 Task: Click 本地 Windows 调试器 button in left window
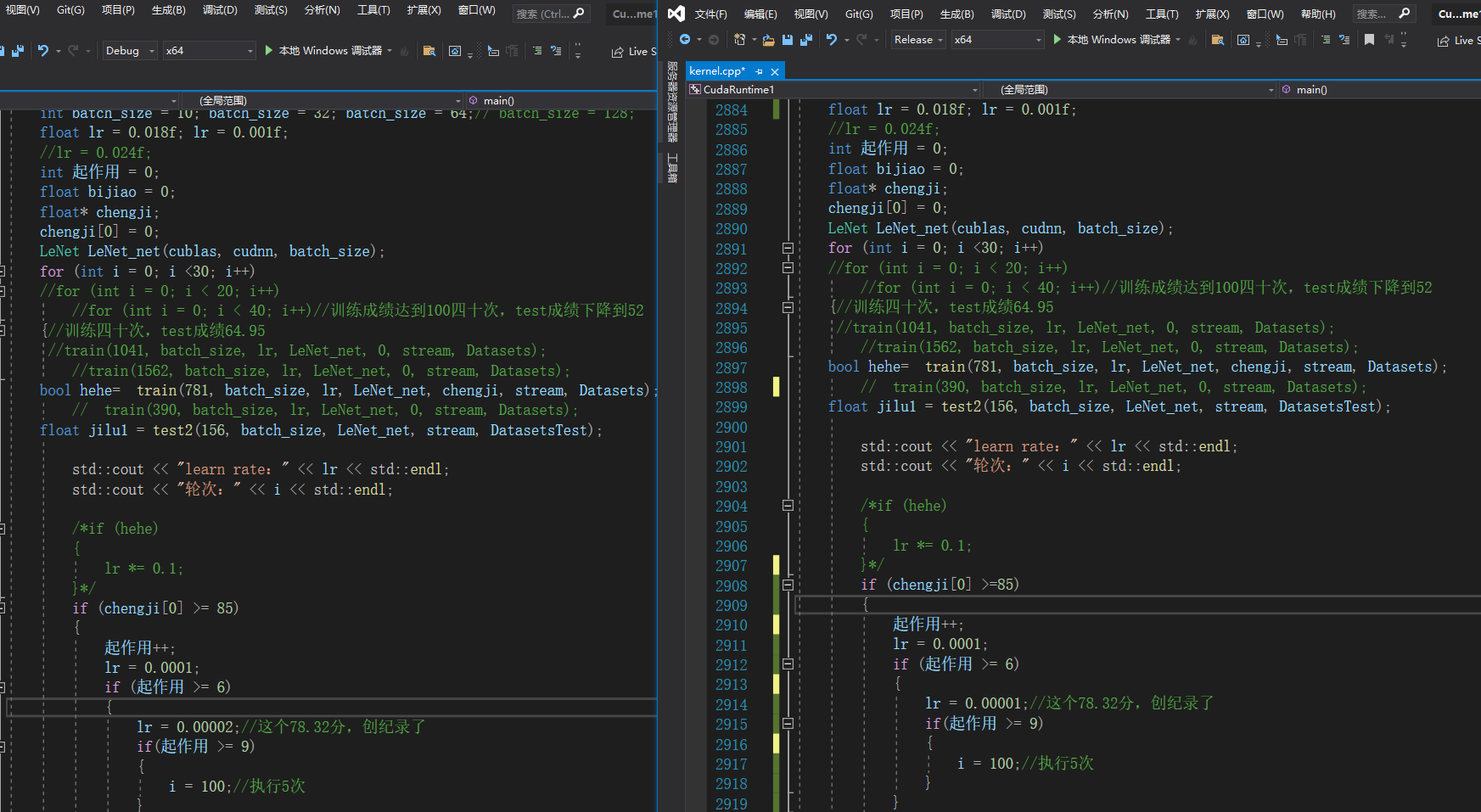328,51
